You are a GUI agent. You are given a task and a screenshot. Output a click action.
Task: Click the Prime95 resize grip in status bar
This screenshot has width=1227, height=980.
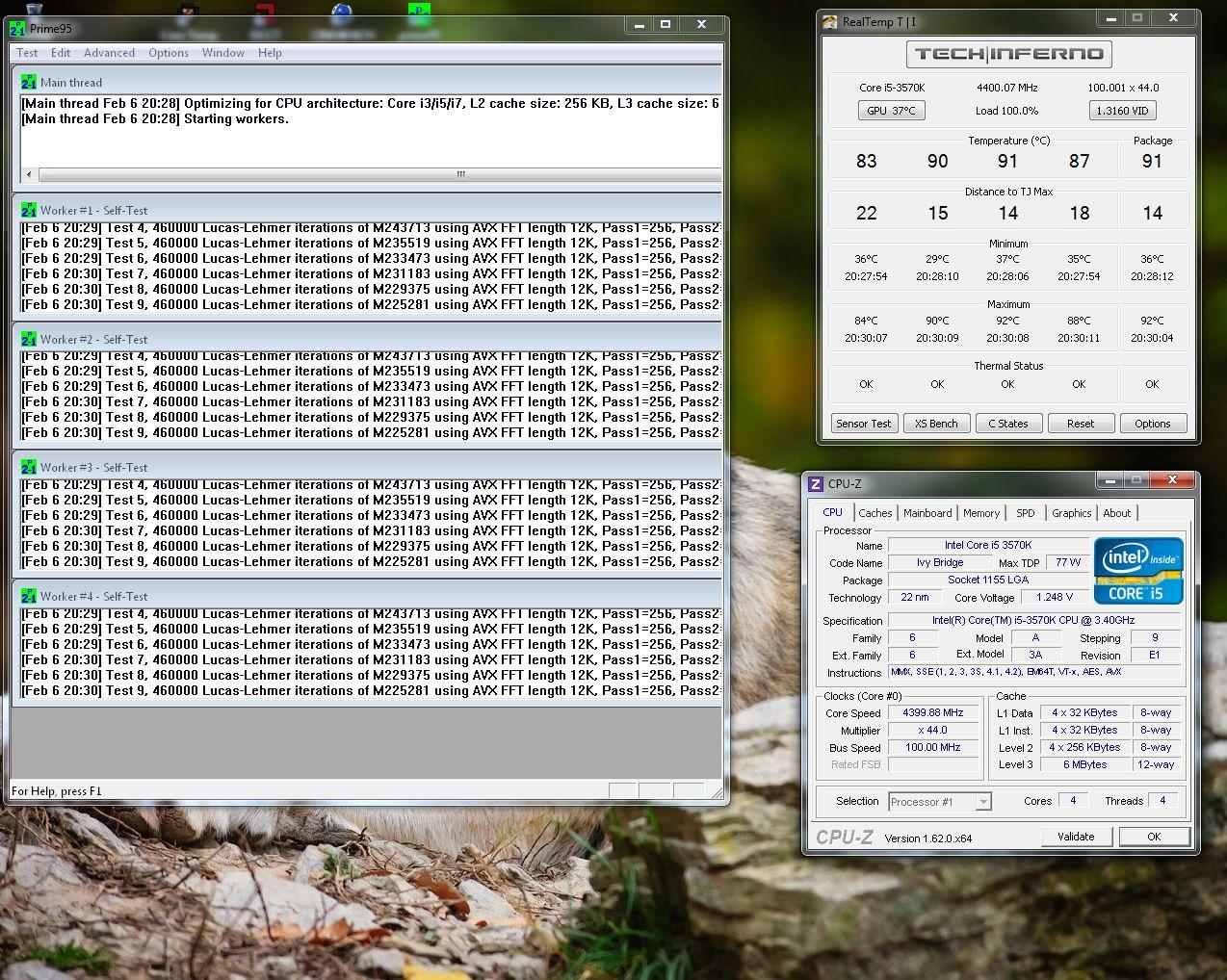coord(717,792)
